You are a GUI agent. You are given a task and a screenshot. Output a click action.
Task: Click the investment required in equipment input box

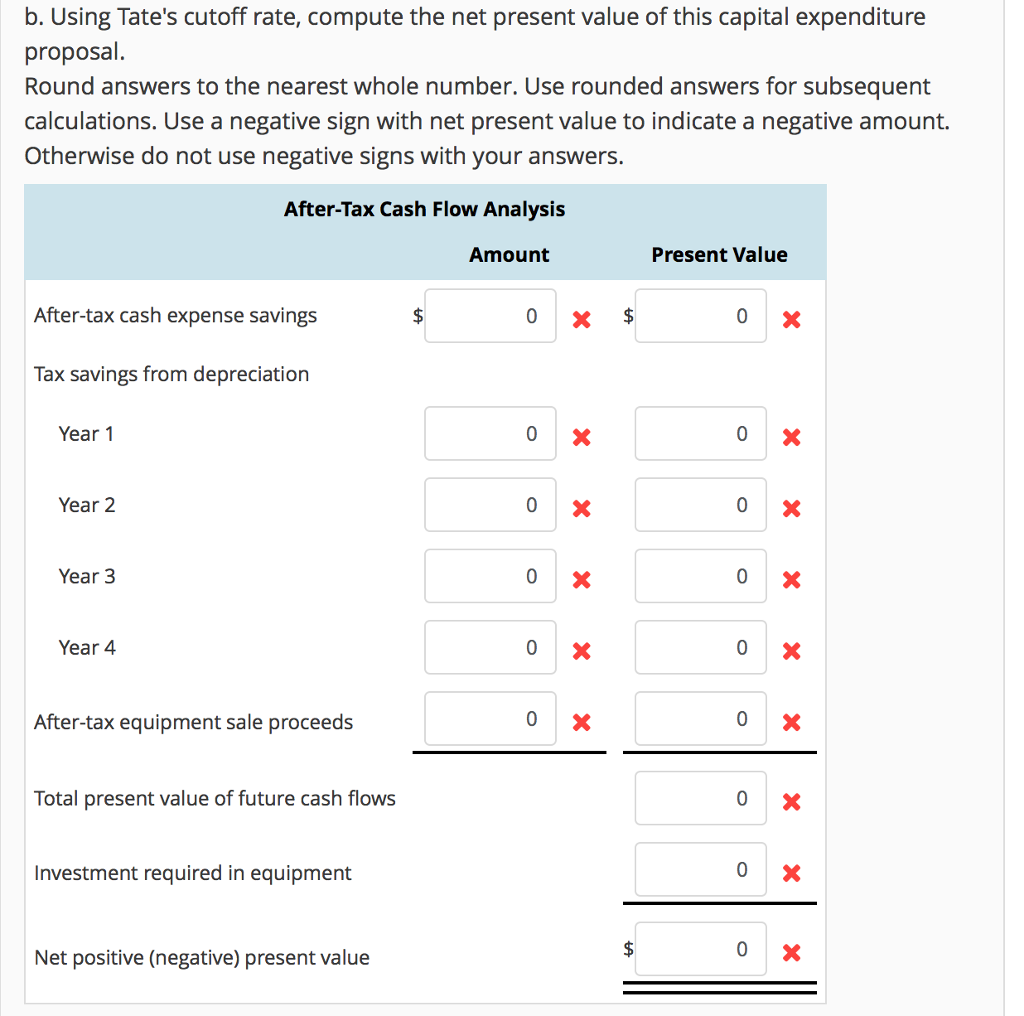700,870
